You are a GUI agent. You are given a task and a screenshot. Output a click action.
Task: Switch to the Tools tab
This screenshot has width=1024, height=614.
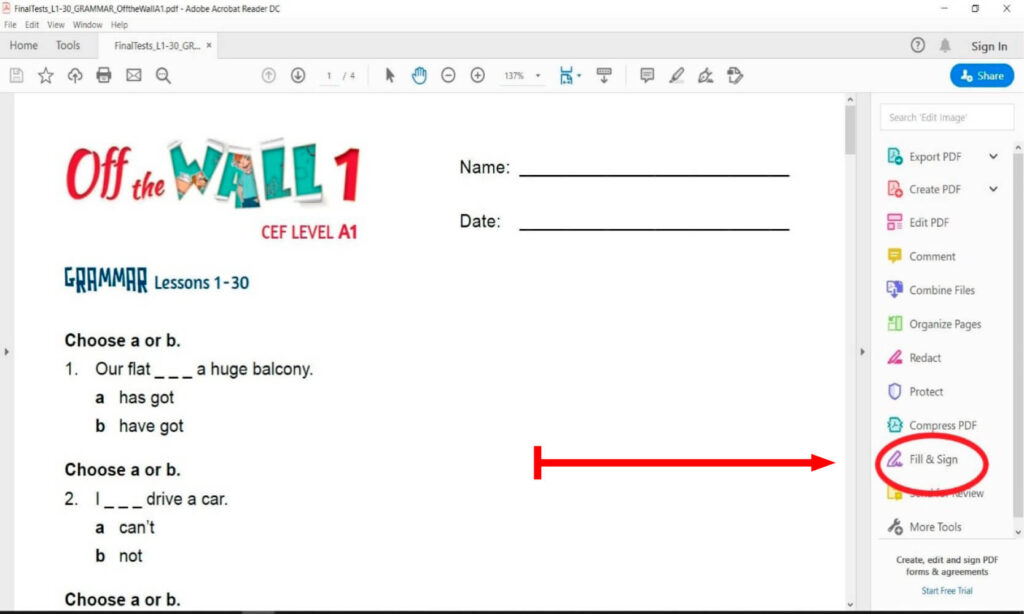(x=68, y=46)
